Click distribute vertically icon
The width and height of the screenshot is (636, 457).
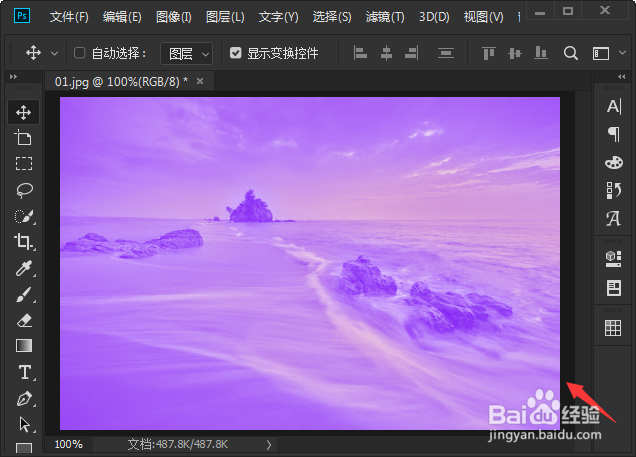(446, 53)
